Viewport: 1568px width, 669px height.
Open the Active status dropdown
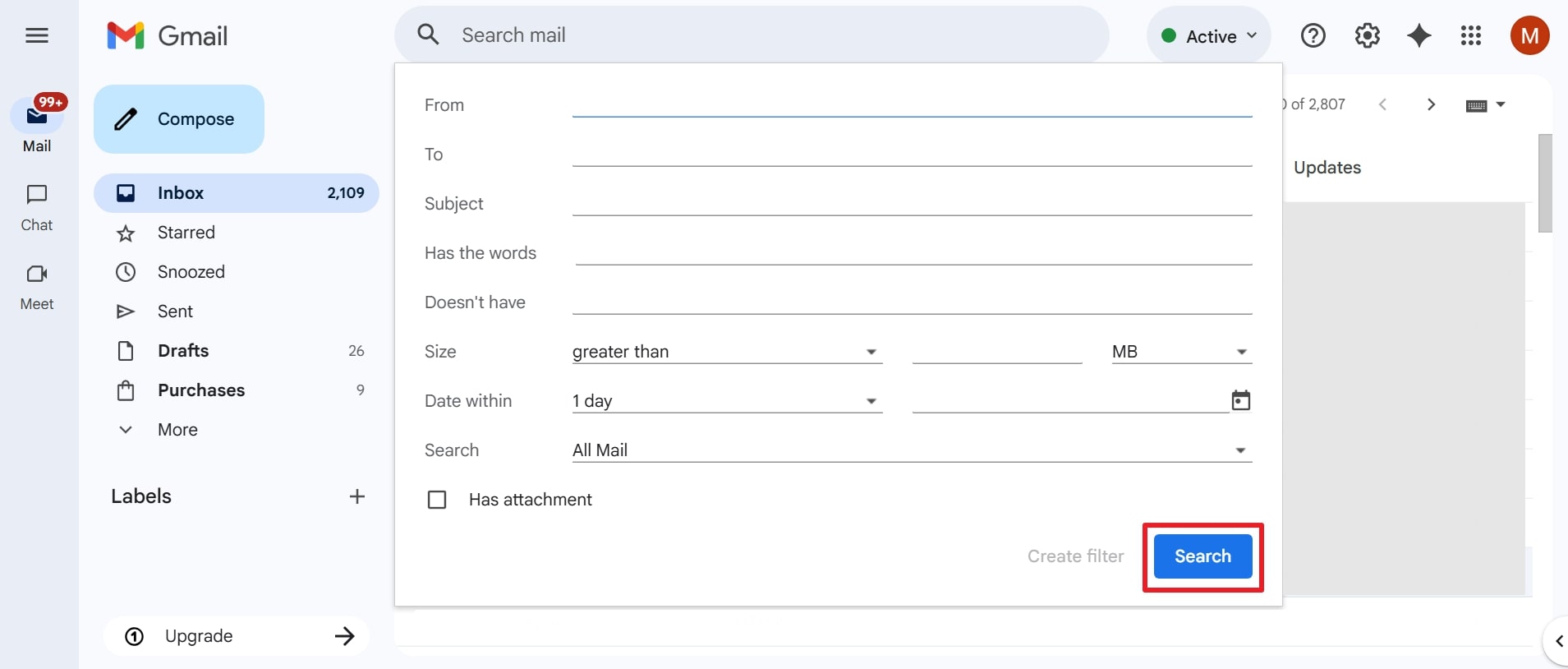click(1208, 35)
